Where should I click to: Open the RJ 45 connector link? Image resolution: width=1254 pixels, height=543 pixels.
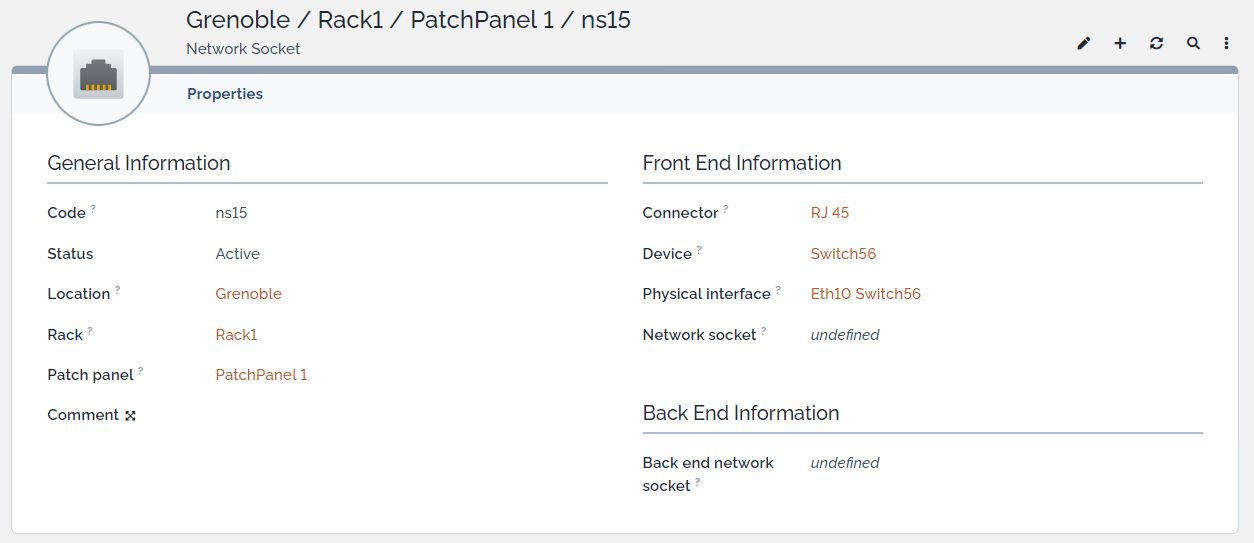[x=830, y=213]
